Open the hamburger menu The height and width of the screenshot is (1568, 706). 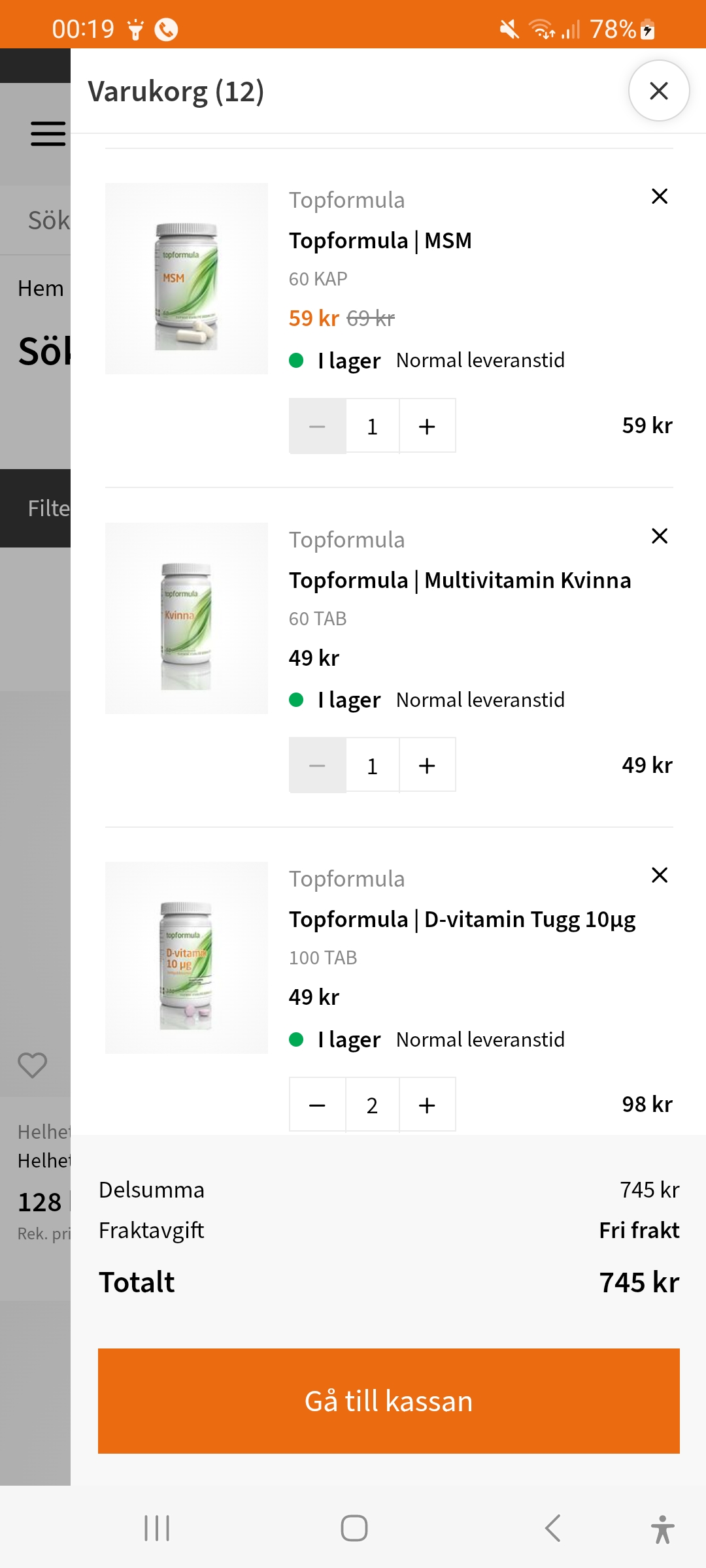(48, 134)
